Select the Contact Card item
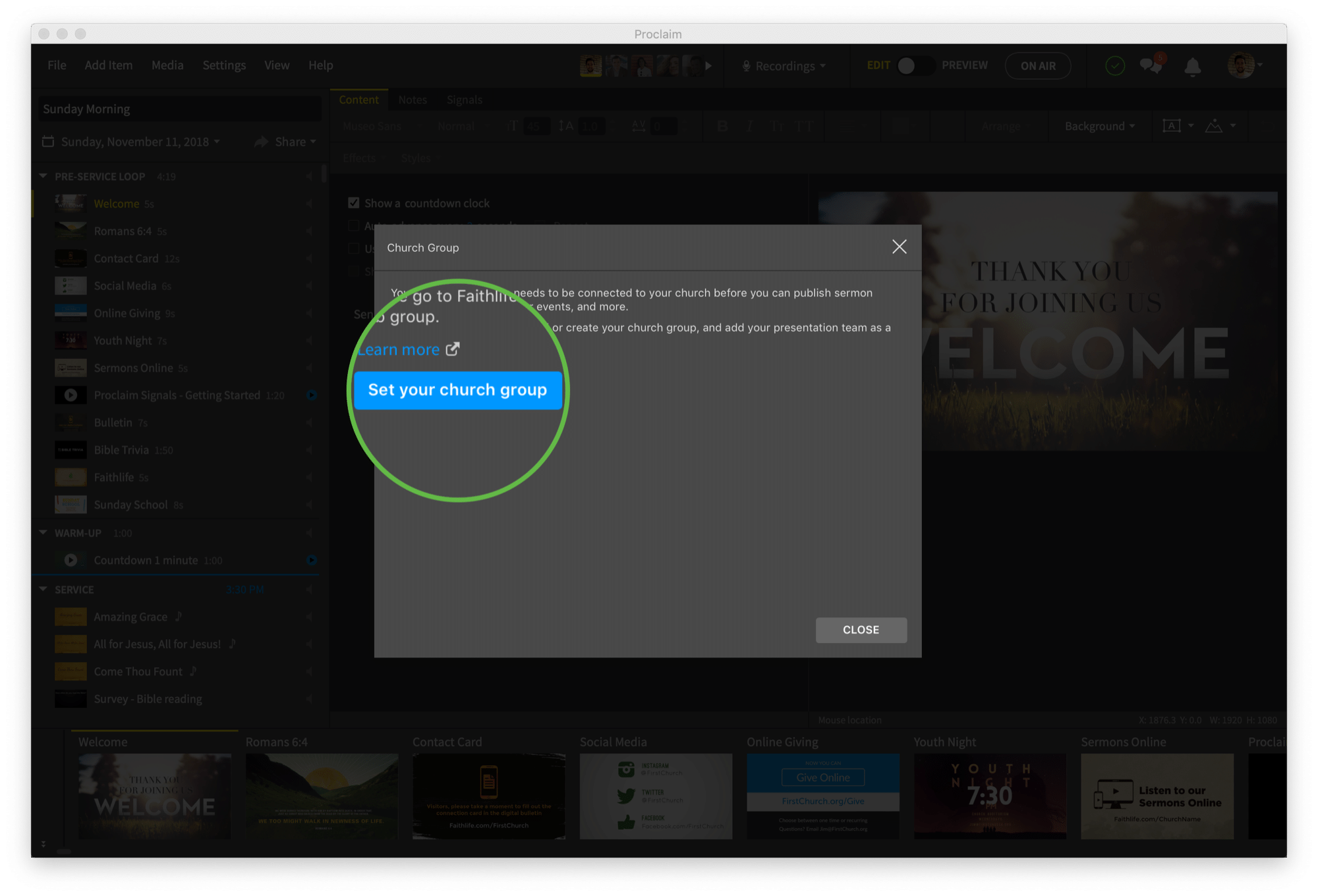This screenshot has width=1318, height=896. click(175, 258)
